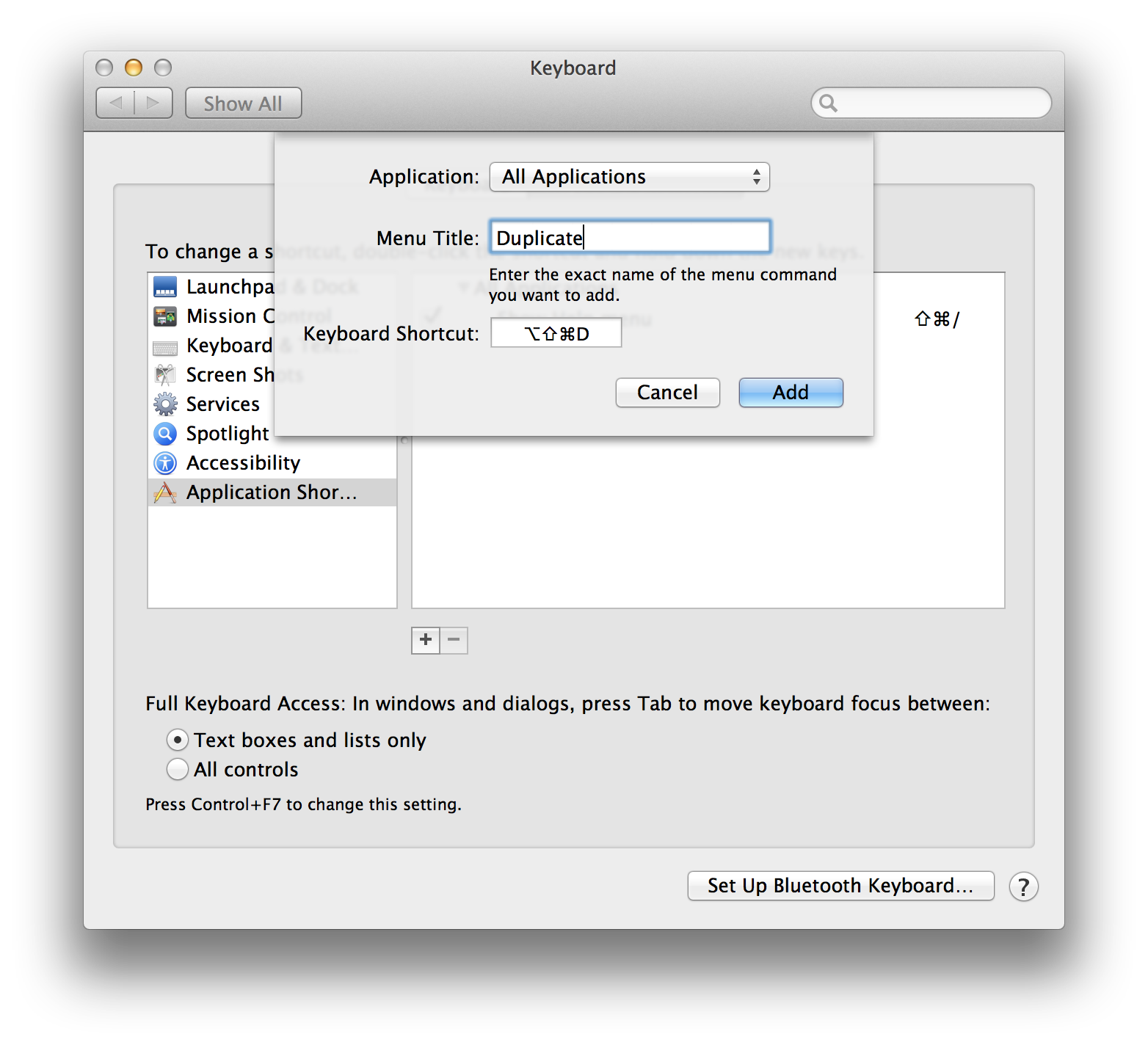Click the System Preferences search field

(x=931, y=103)
